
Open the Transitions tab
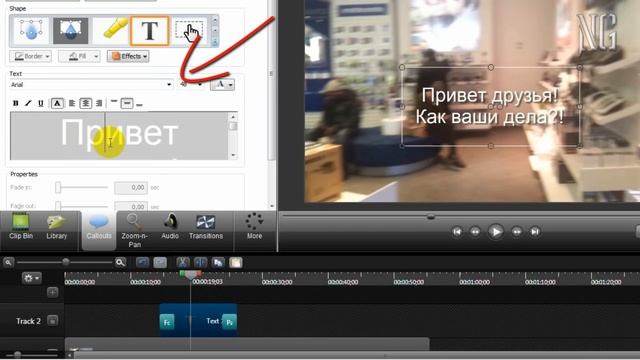click(x=206, y=227)
